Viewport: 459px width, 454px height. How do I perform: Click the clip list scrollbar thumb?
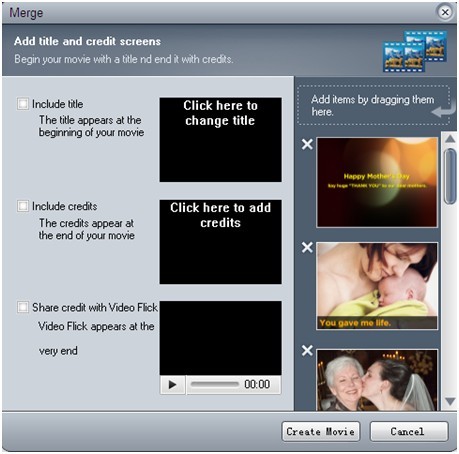(x=450, y=176)
